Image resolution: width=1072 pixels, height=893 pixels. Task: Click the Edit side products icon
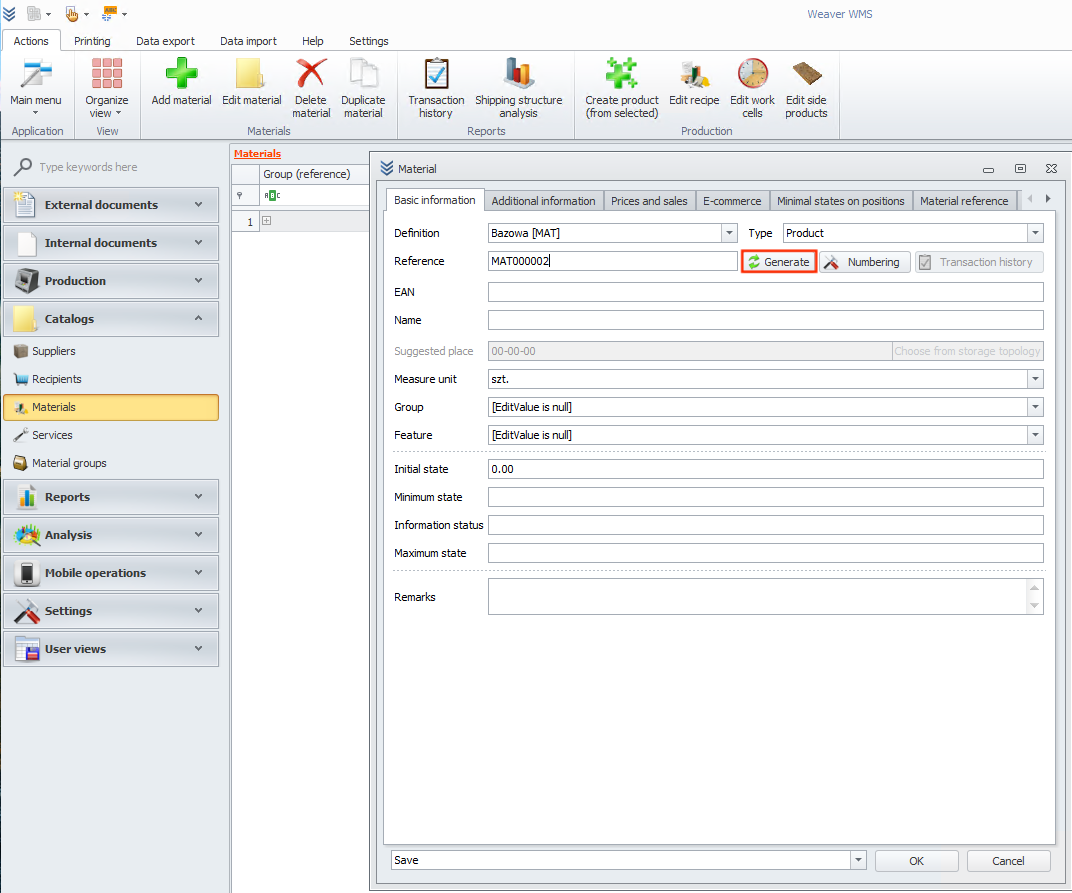[x=806, y=73]
